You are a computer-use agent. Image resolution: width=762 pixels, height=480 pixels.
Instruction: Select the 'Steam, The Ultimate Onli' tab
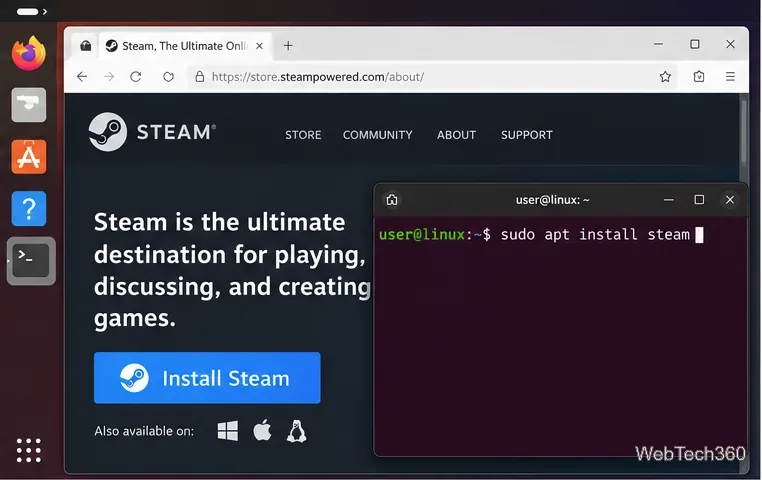pos(185,46)
